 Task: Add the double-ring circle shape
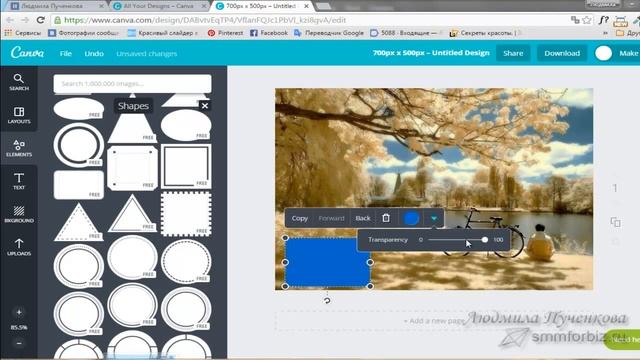pyautogui.click(x=78, y=144)
